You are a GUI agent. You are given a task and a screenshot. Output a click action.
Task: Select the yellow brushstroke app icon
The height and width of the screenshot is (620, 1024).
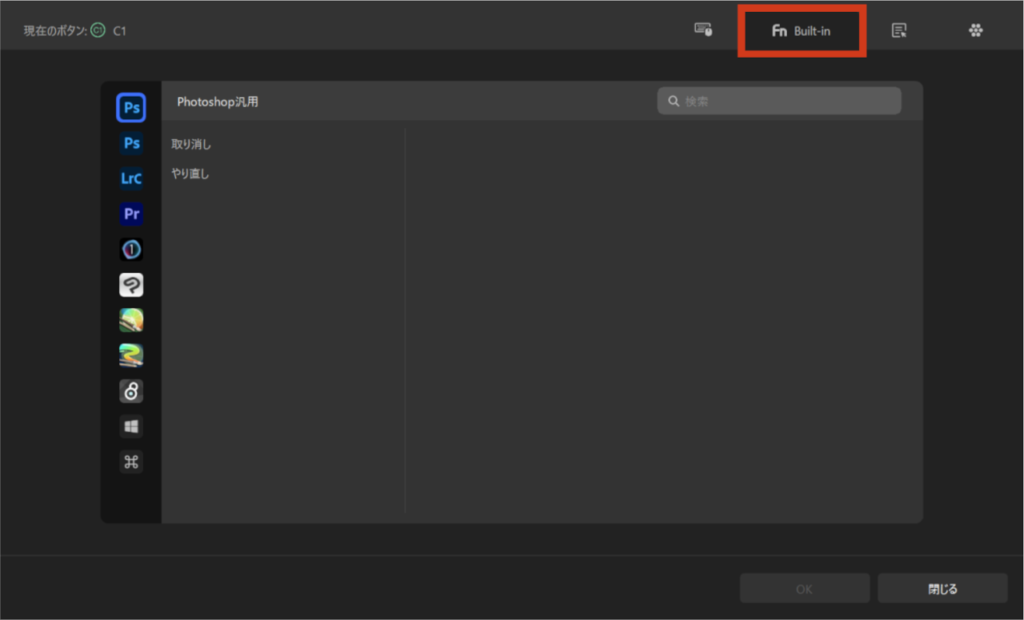[x=131, y=355]
